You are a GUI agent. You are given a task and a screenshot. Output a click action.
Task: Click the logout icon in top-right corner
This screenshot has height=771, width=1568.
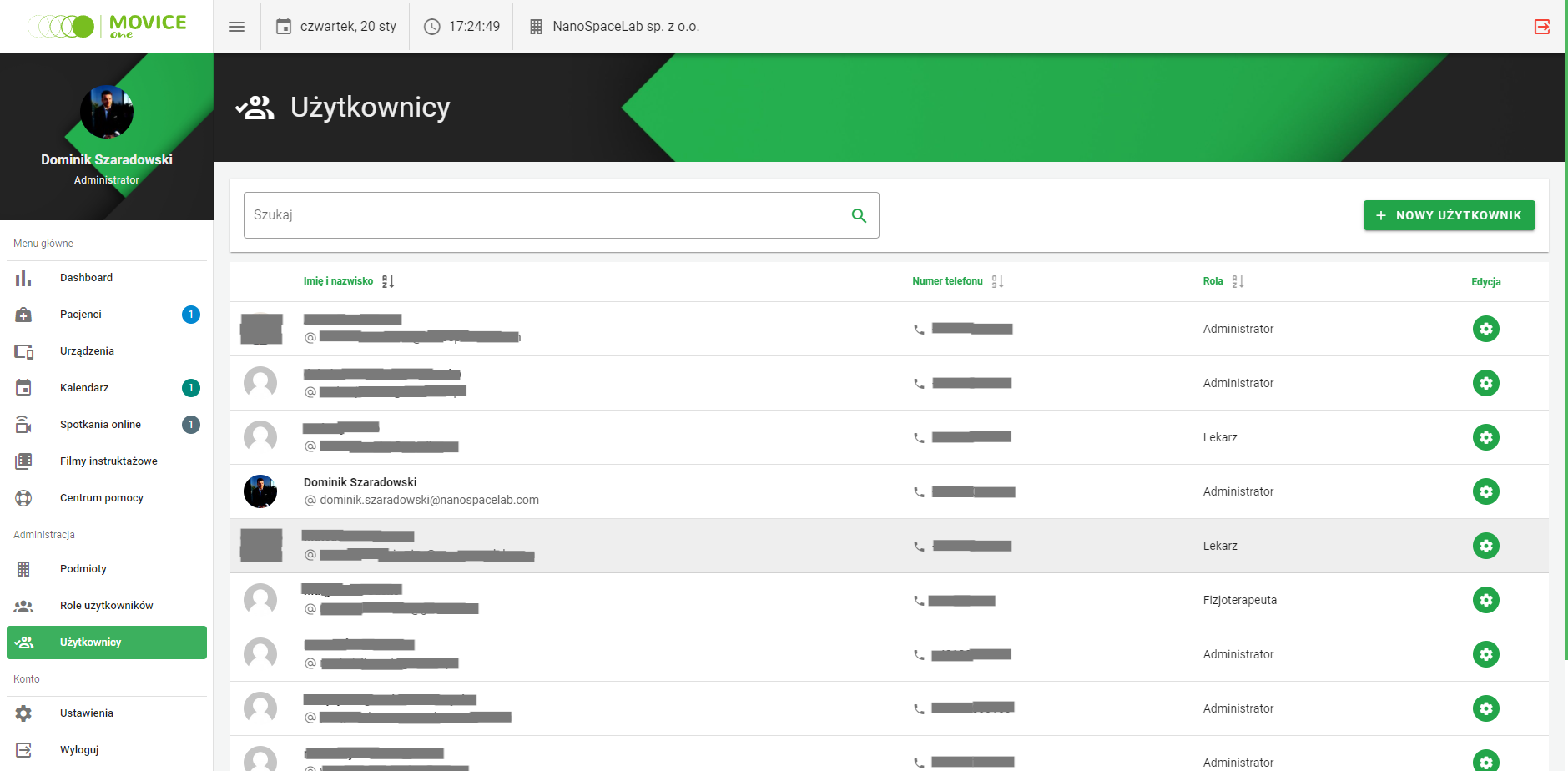pos(1541,27)
